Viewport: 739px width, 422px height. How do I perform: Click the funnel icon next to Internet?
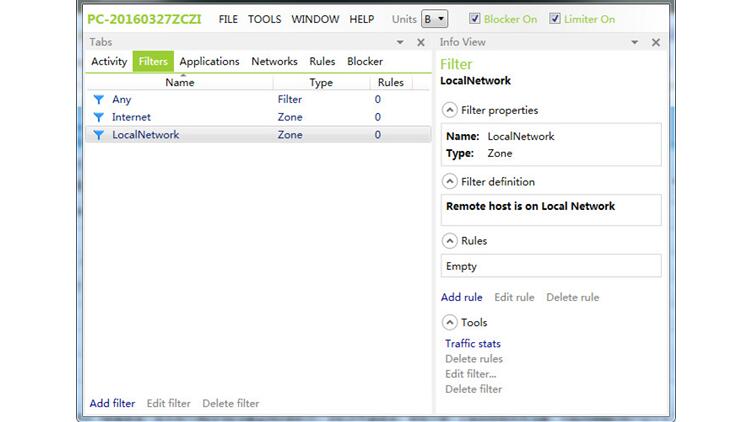98,117
